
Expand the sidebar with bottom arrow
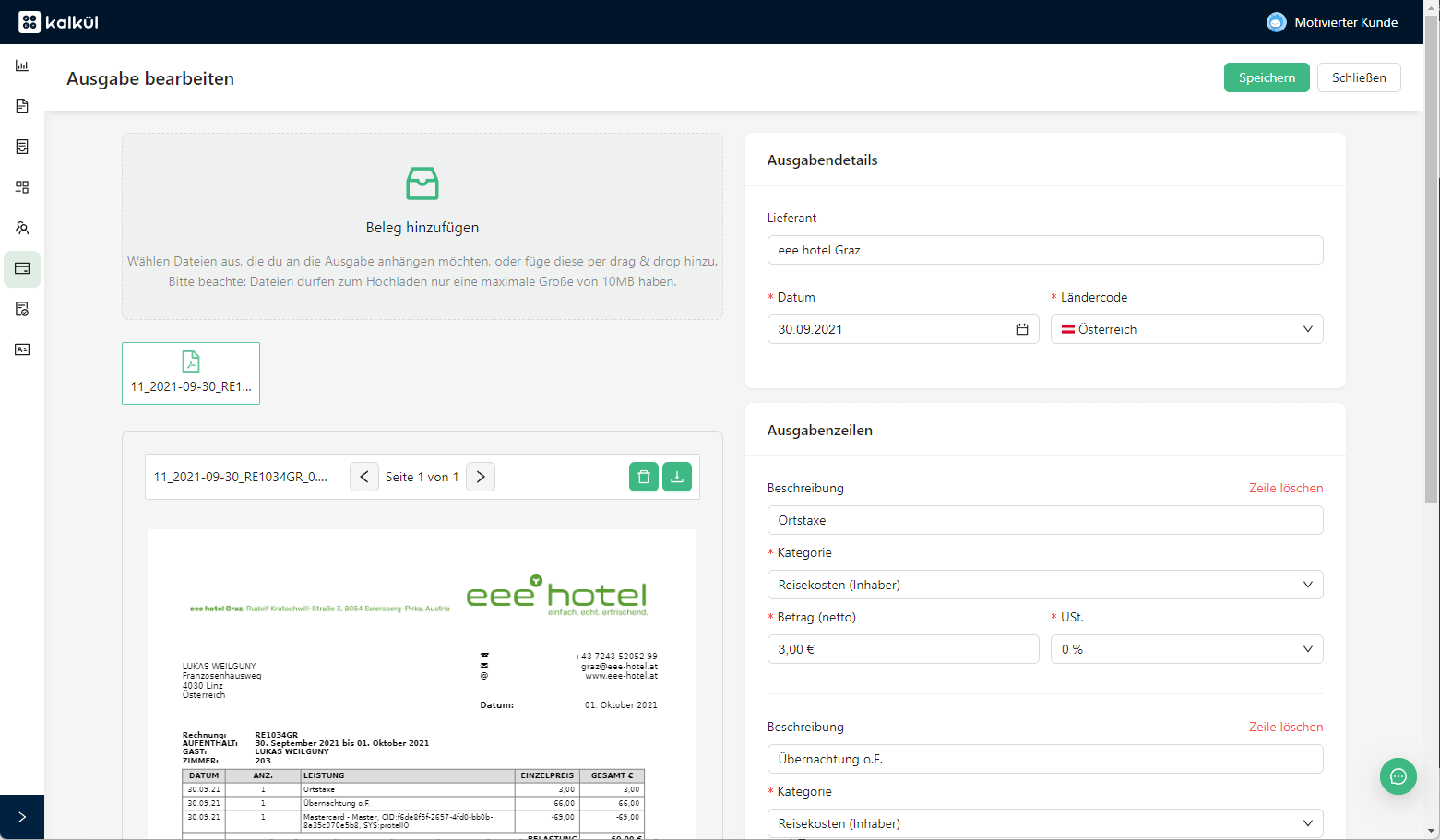(22, 817)
